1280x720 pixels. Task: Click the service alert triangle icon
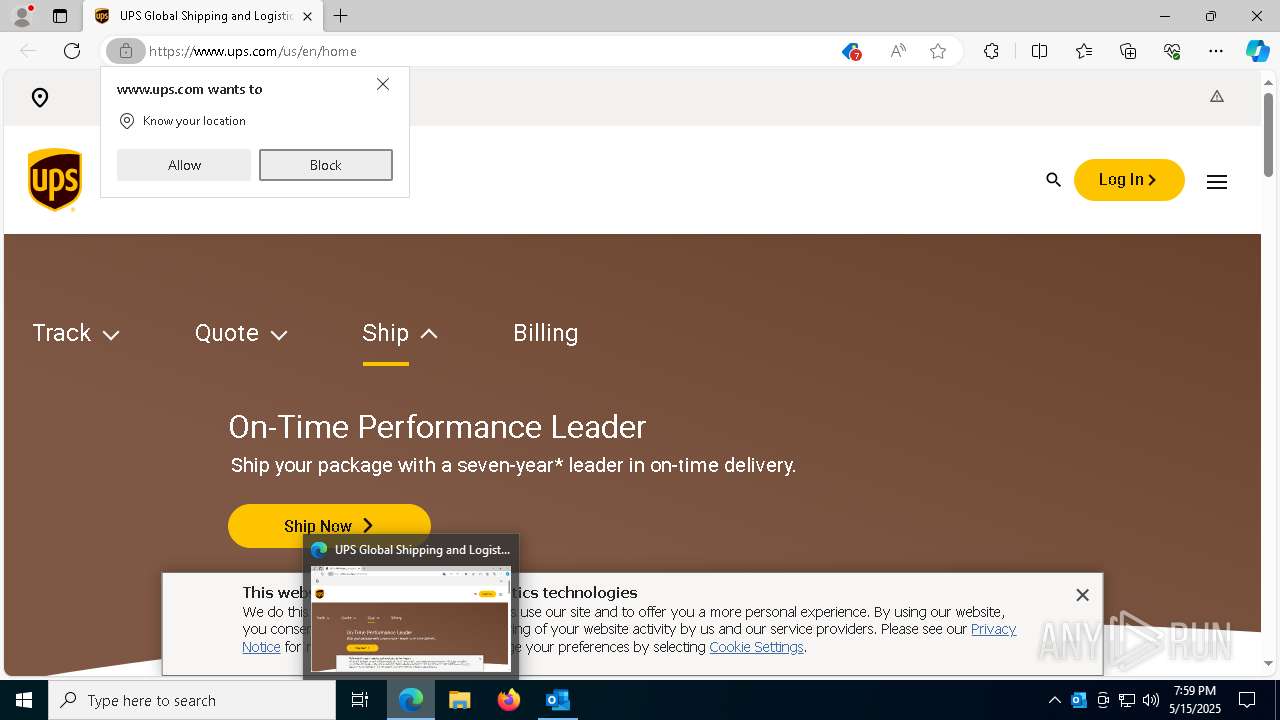pyautogui.click(x=1217, y=96)
